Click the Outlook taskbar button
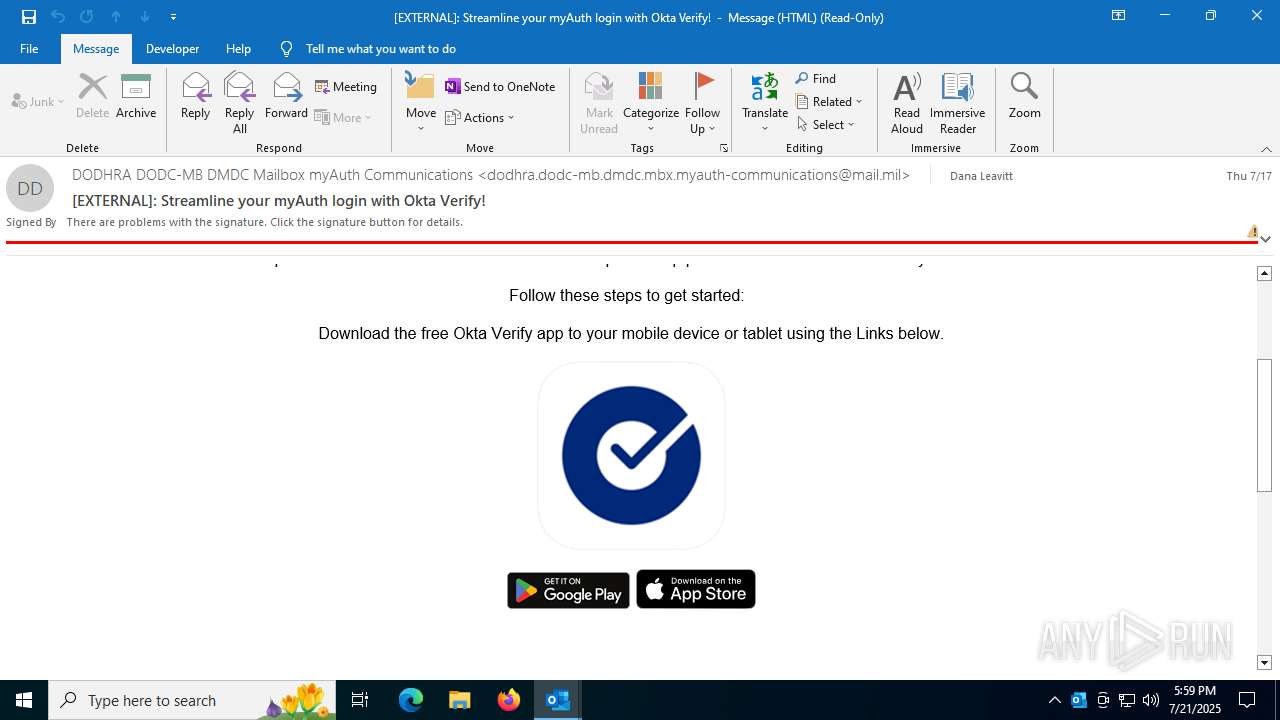Image resolution: width=1280 pixels, height=720 pixels. 558,700
